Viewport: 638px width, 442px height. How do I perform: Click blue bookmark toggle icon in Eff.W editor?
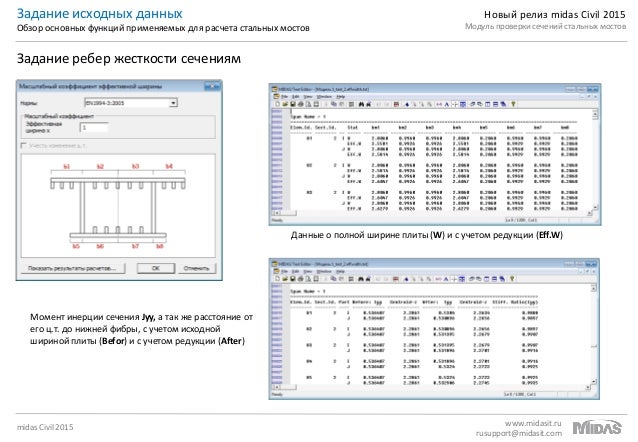coord(407,104)
